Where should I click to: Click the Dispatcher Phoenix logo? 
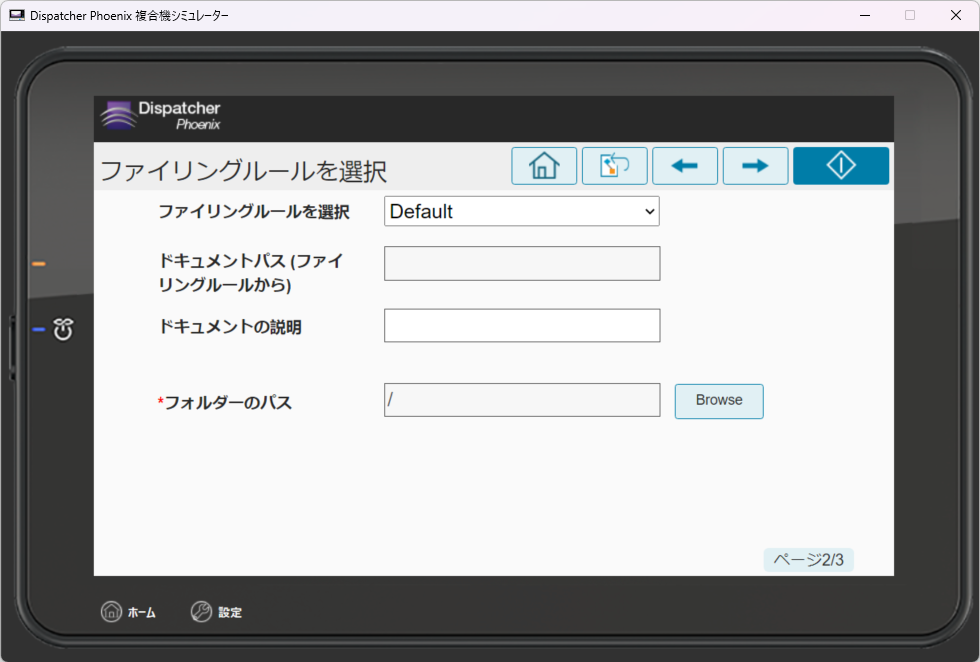(x=161, y=116)
